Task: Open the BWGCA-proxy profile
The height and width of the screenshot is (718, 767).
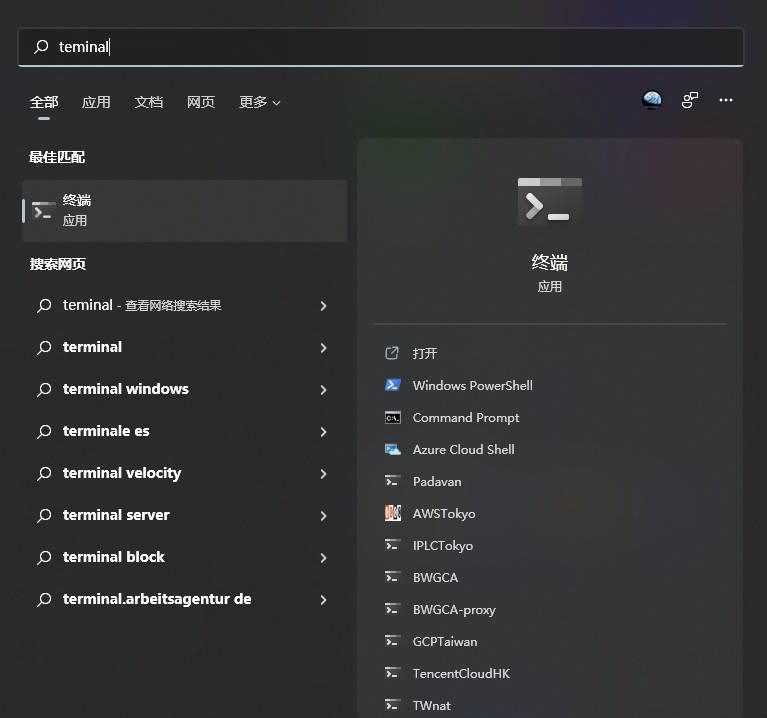Action: 454,610
